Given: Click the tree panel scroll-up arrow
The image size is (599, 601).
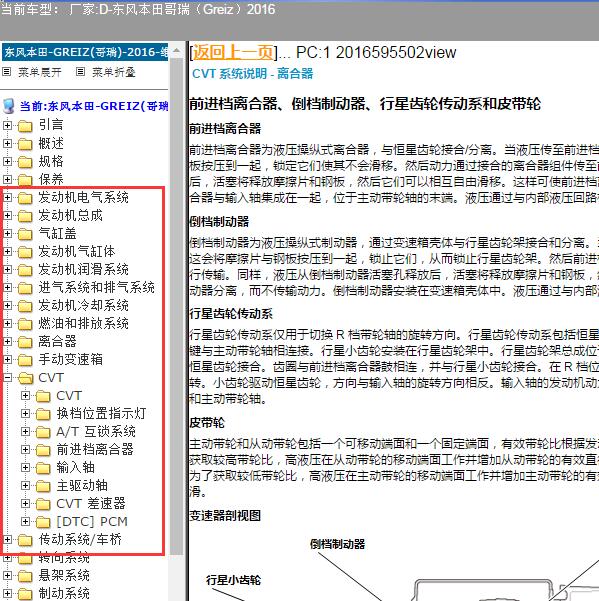Looking at the screenshot, I should 177,51.
